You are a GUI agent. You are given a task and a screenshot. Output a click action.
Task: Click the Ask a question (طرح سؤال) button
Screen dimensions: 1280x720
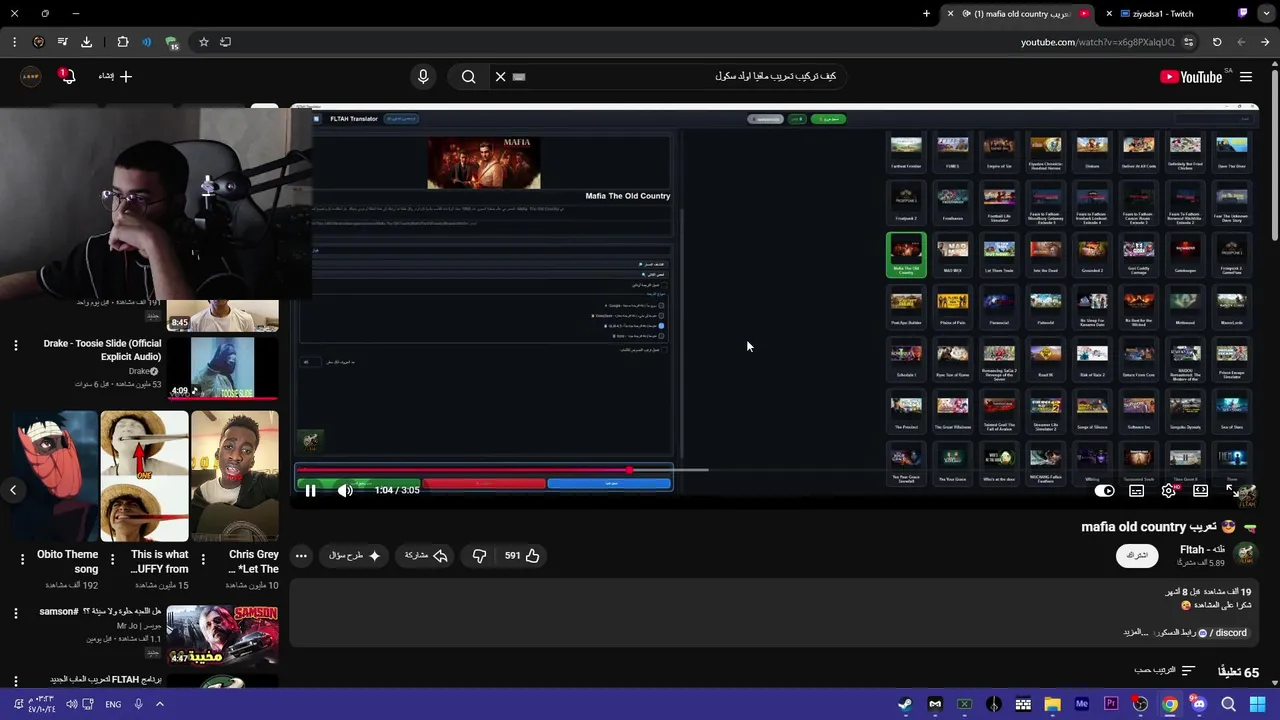pyautogui.click(x=355, y=555)
